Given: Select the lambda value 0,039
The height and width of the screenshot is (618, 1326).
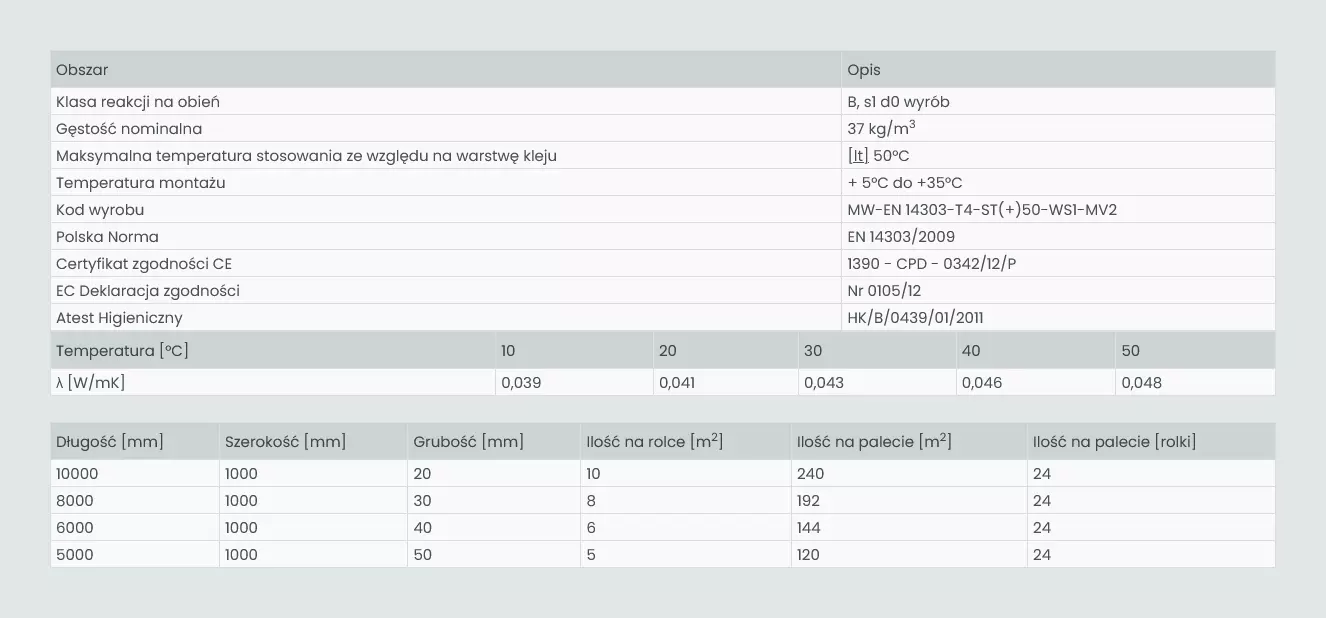Looking at the screenshot, I should (x=521, y=383).
